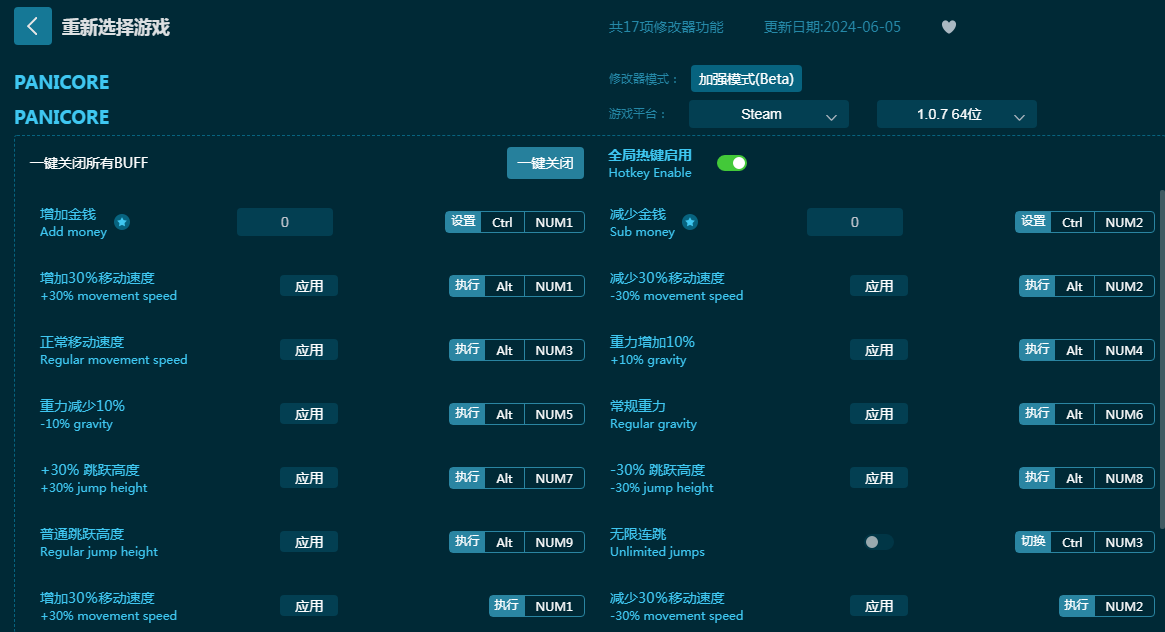This screenshot has height=632, width=1165.
Task: Click Ctrl modifier for Unlimited jumps
Action: [1073, 542]
